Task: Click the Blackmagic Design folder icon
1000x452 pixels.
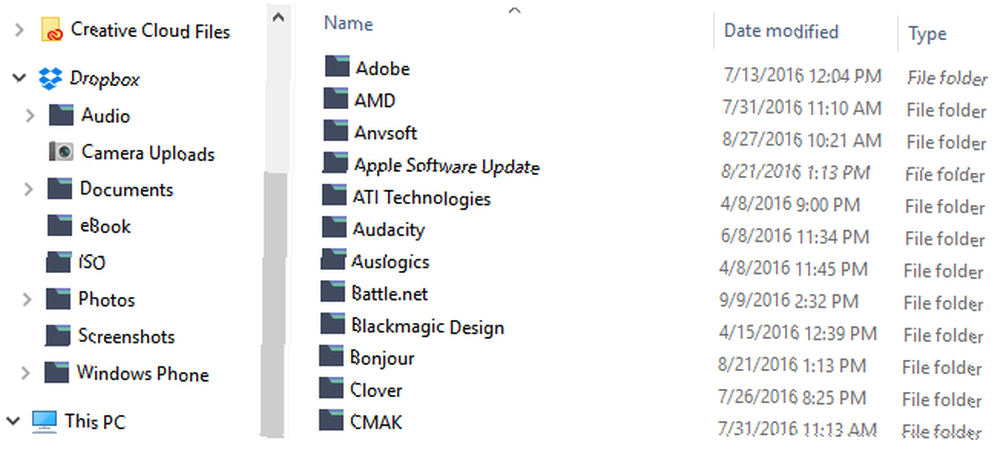Action: [333, 324]
